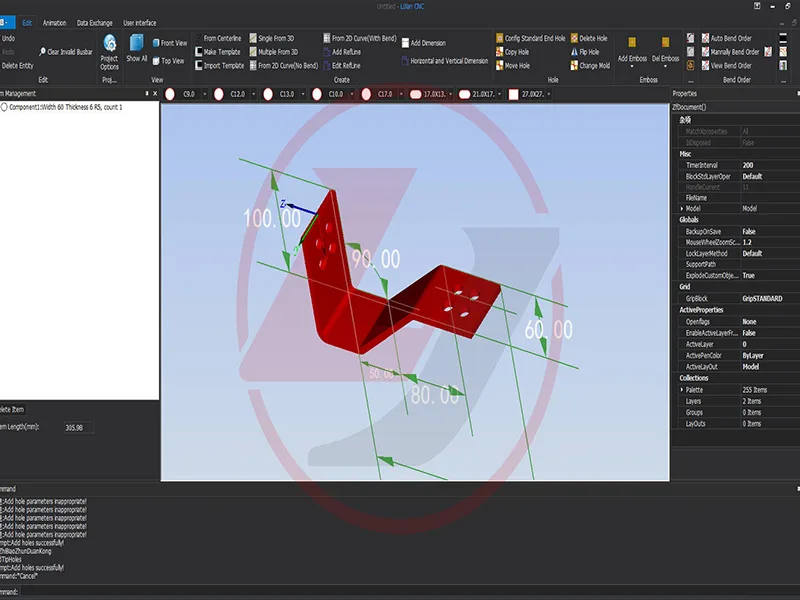The width and height of the screenshot is (800, 600).
Task: Click the Copy Hole tool
Action: pyautogui.click(x=512, y=52)
